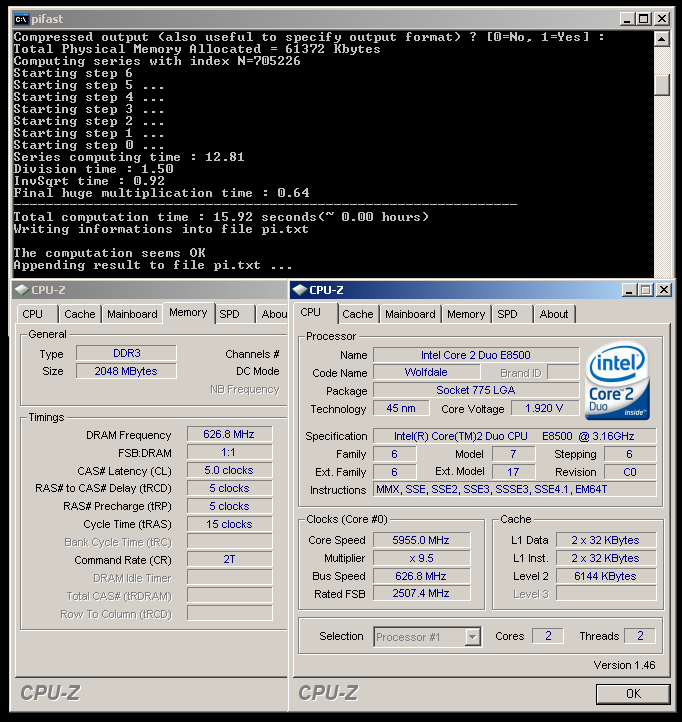Click the Cores count value

(548, 636)
